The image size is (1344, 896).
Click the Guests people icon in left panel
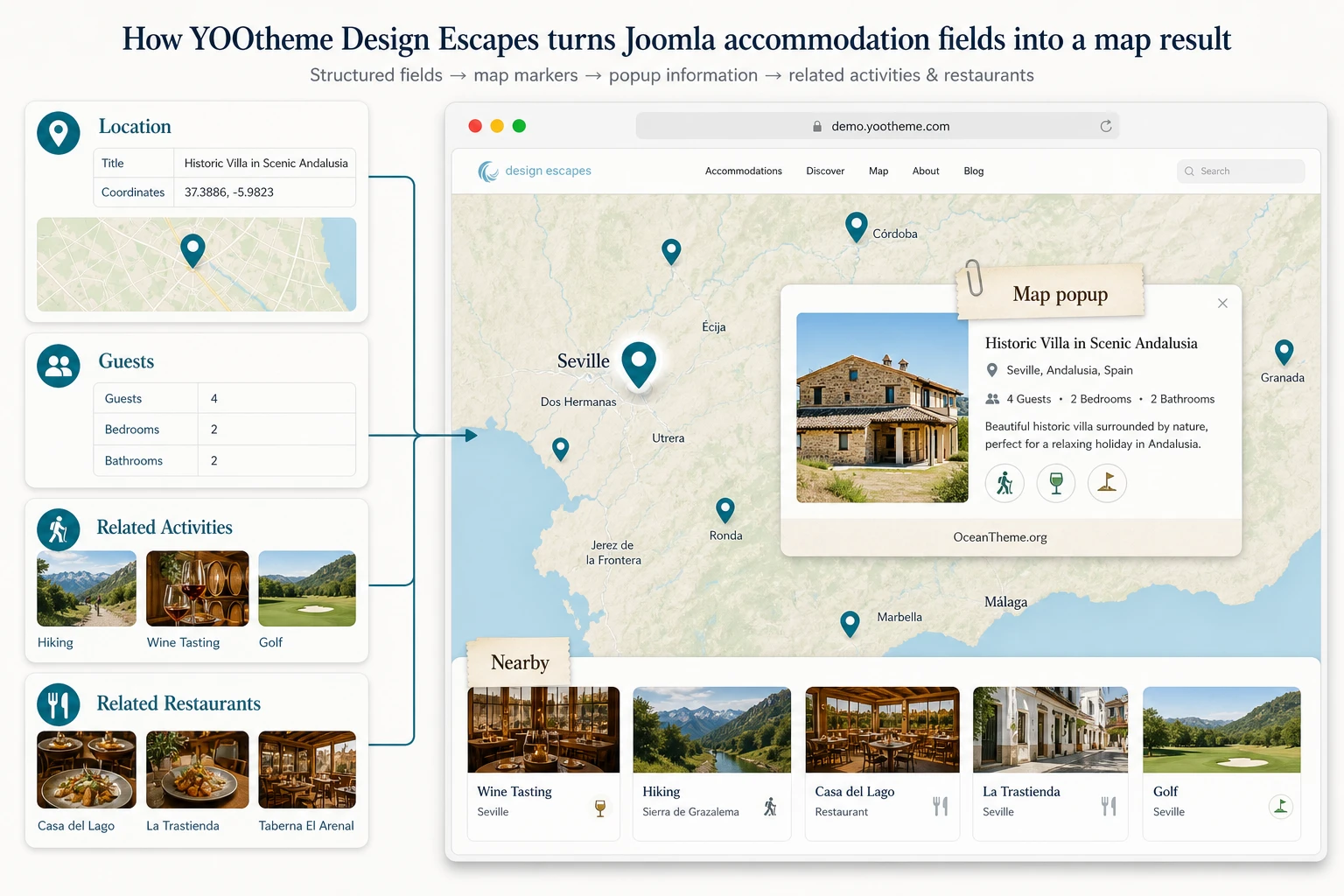(x=59, y=366)
